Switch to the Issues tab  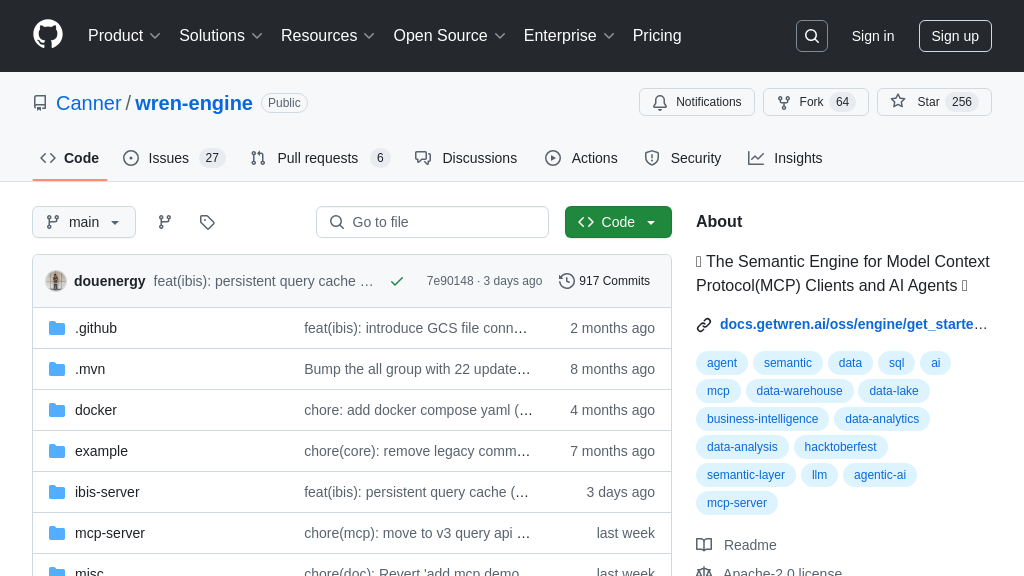[x=174, y=158]
